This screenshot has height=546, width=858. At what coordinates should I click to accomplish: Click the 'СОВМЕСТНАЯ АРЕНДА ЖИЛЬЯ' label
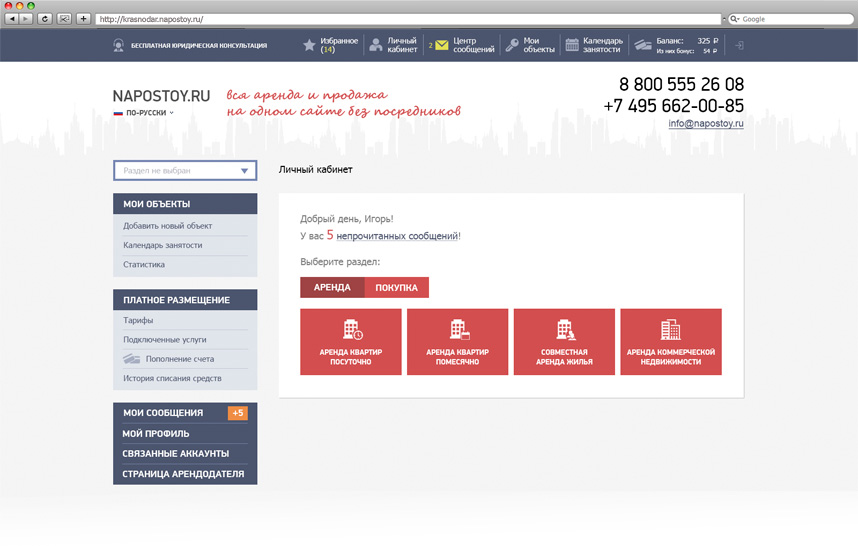pos(564,357)
